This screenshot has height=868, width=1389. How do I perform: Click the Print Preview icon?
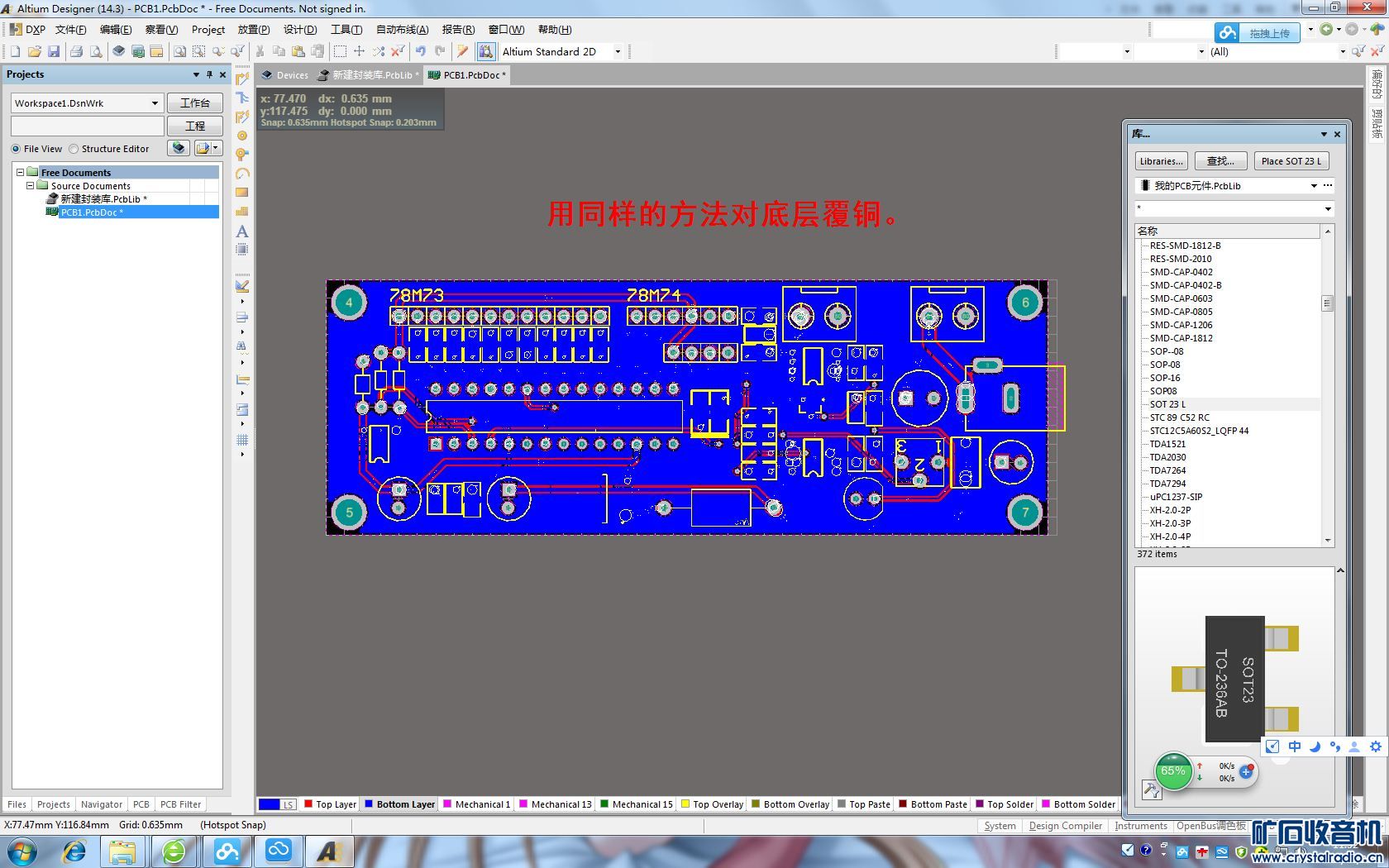point(96,51)
